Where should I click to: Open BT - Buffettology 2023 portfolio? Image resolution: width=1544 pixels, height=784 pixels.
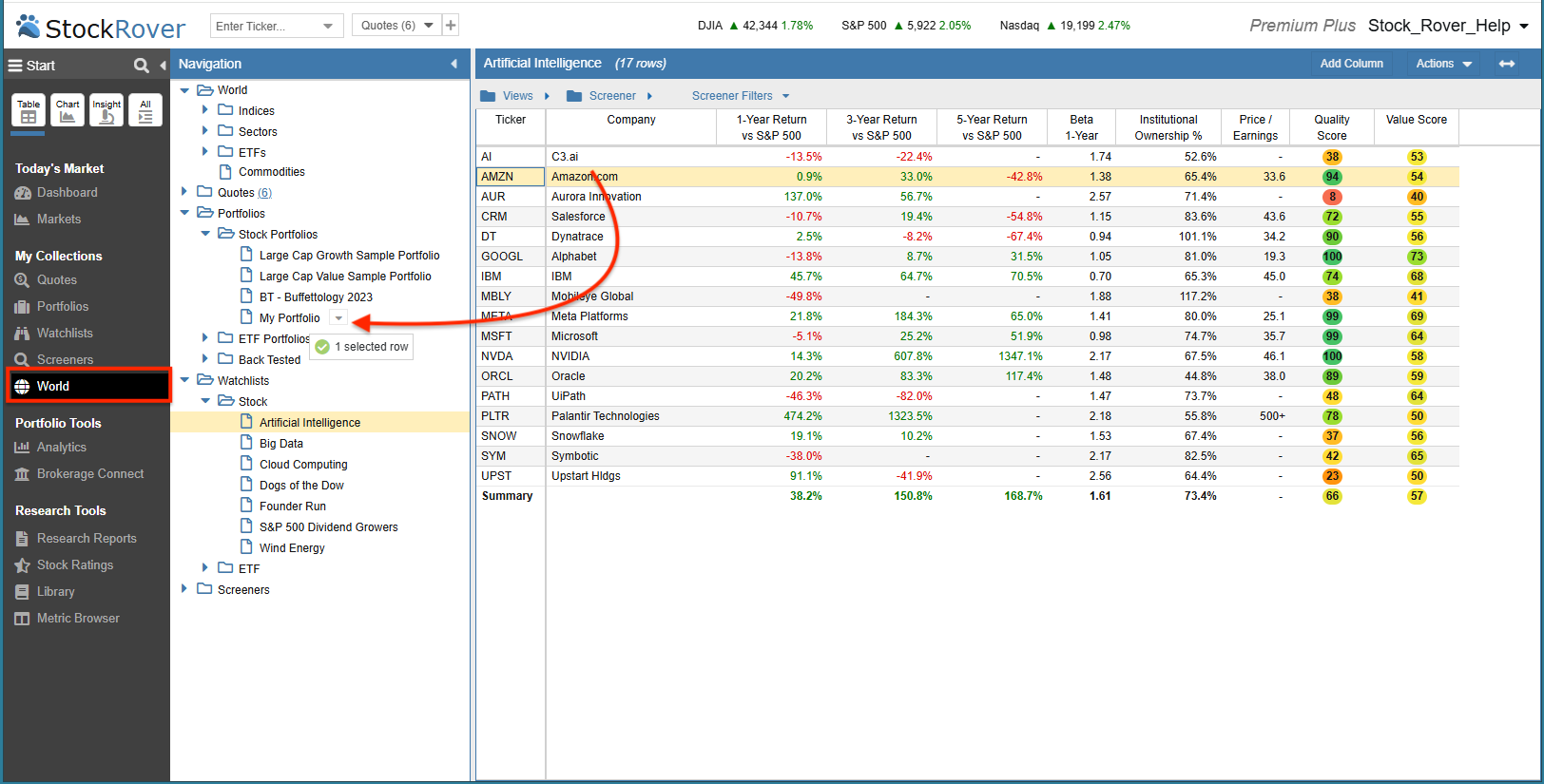[316, 297]
